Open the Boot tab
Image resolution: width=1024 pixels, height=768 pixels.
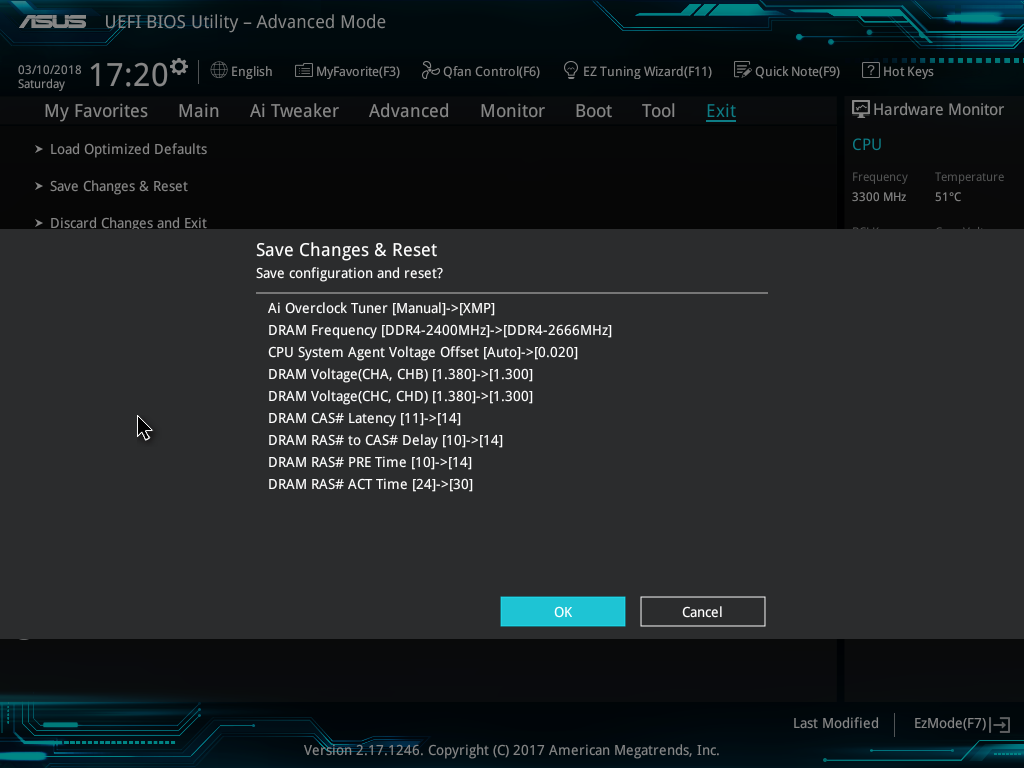point(594,110)
